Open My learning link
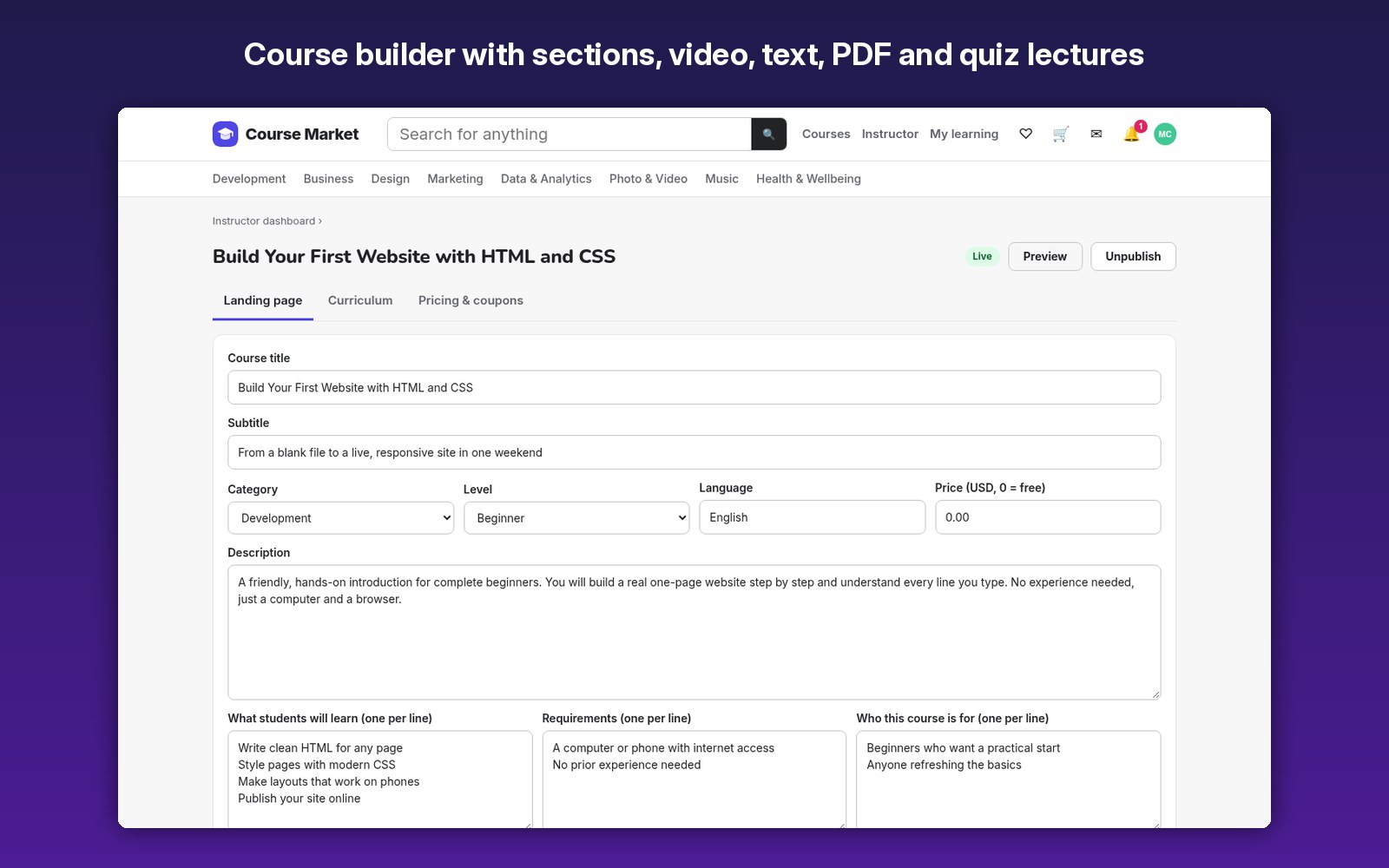1389x868 pixels. tap(964, 134)
